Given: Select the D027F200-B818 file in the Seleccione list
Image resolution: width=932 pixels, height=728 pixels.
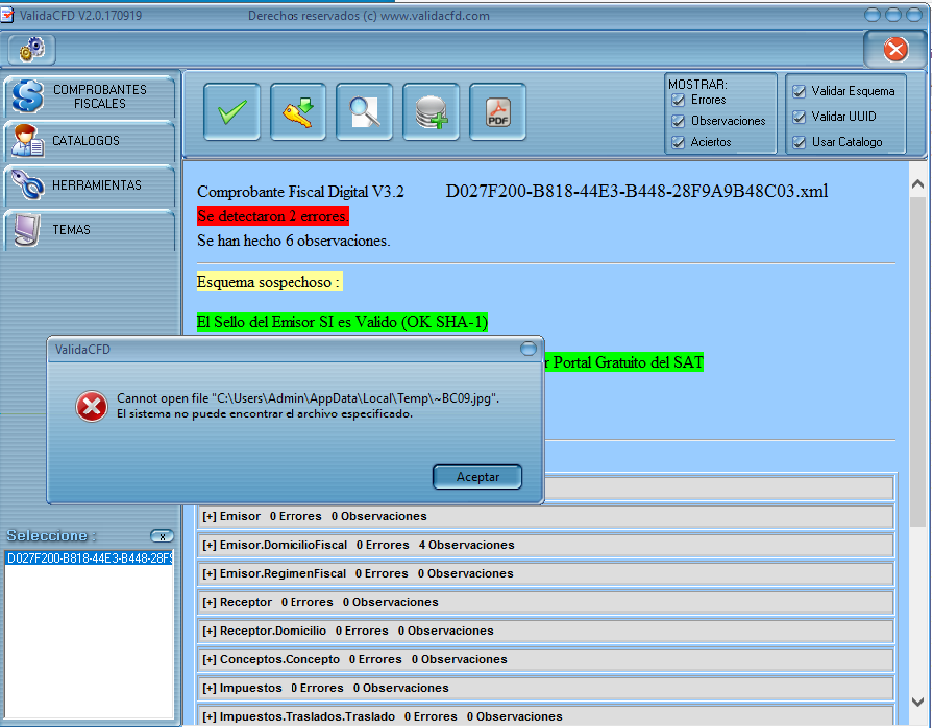Looking at the screenshot, I should (89, 559).
